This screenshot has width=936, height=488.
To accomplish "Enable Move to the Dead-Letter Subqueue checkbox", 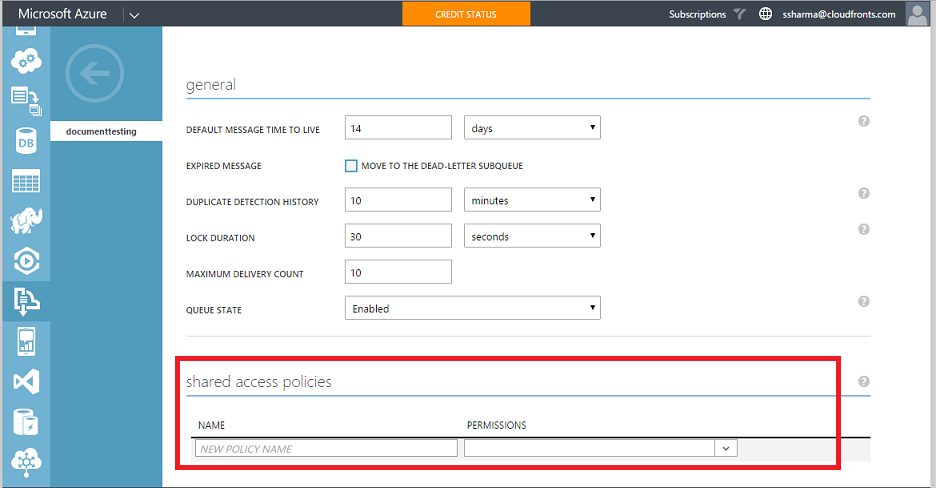I will (x=351, y=166).
